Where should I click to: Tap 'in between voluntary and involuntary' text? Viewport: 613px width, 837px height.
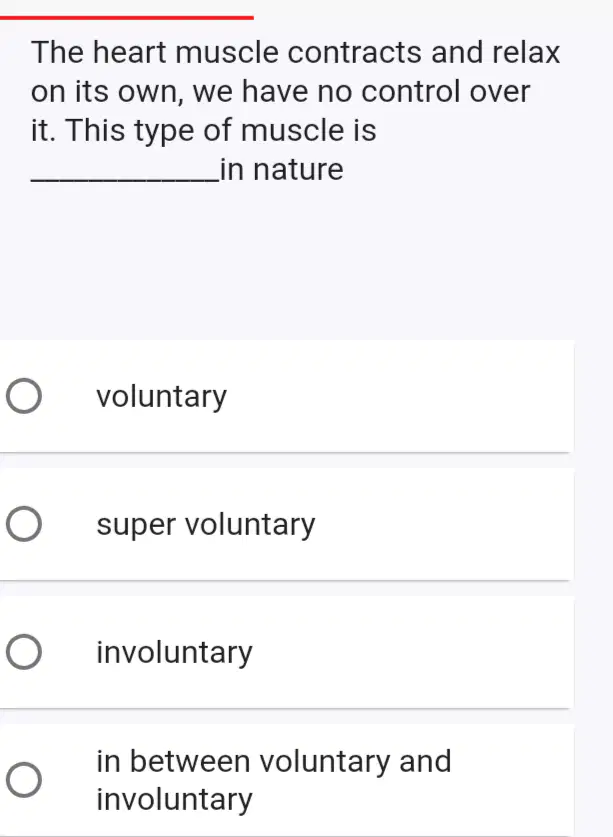pyautogui.click(x=274, y=780)
